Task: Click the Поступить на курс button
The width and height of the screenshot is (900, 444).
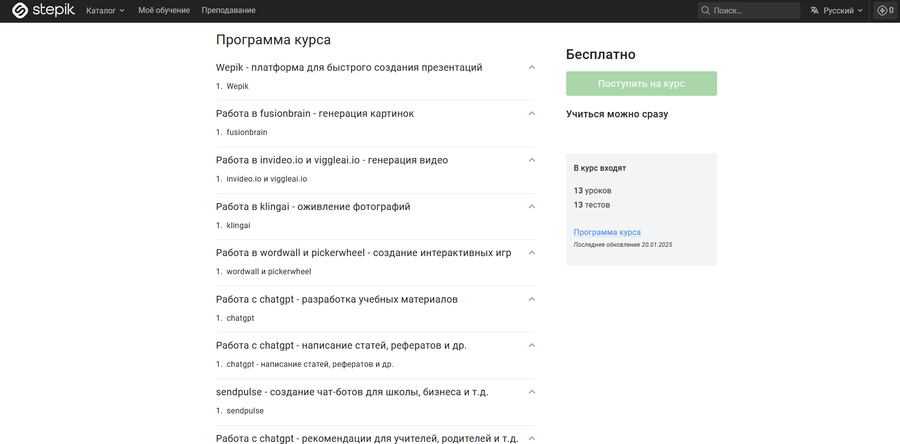Action: 641,84
